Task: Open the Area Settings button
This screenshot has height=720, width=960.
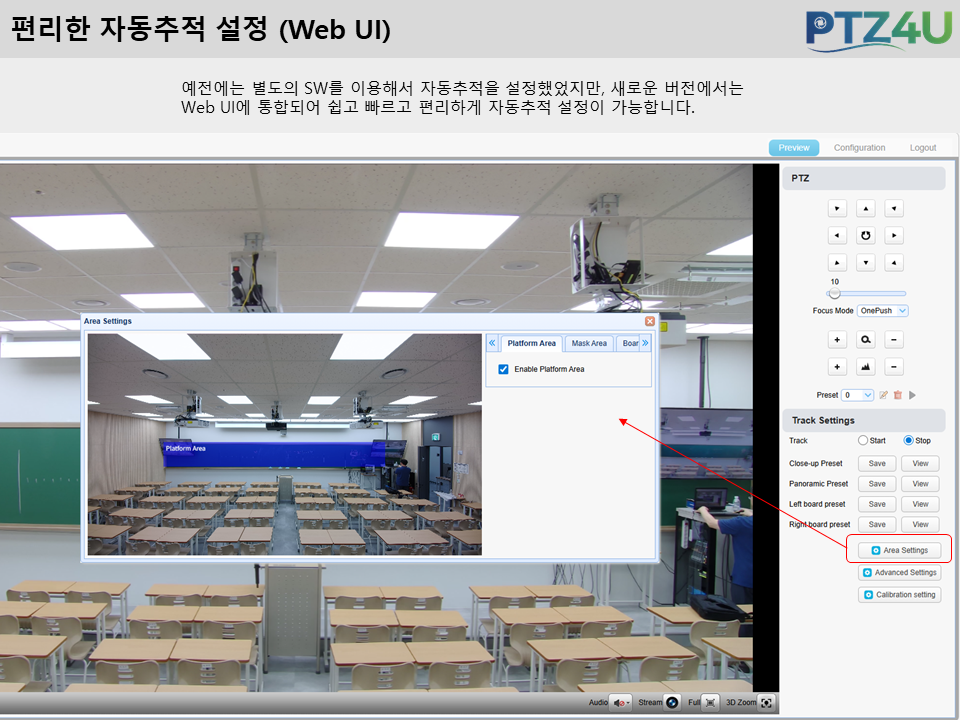Action: pyautogui.click(x=899, y=550)
